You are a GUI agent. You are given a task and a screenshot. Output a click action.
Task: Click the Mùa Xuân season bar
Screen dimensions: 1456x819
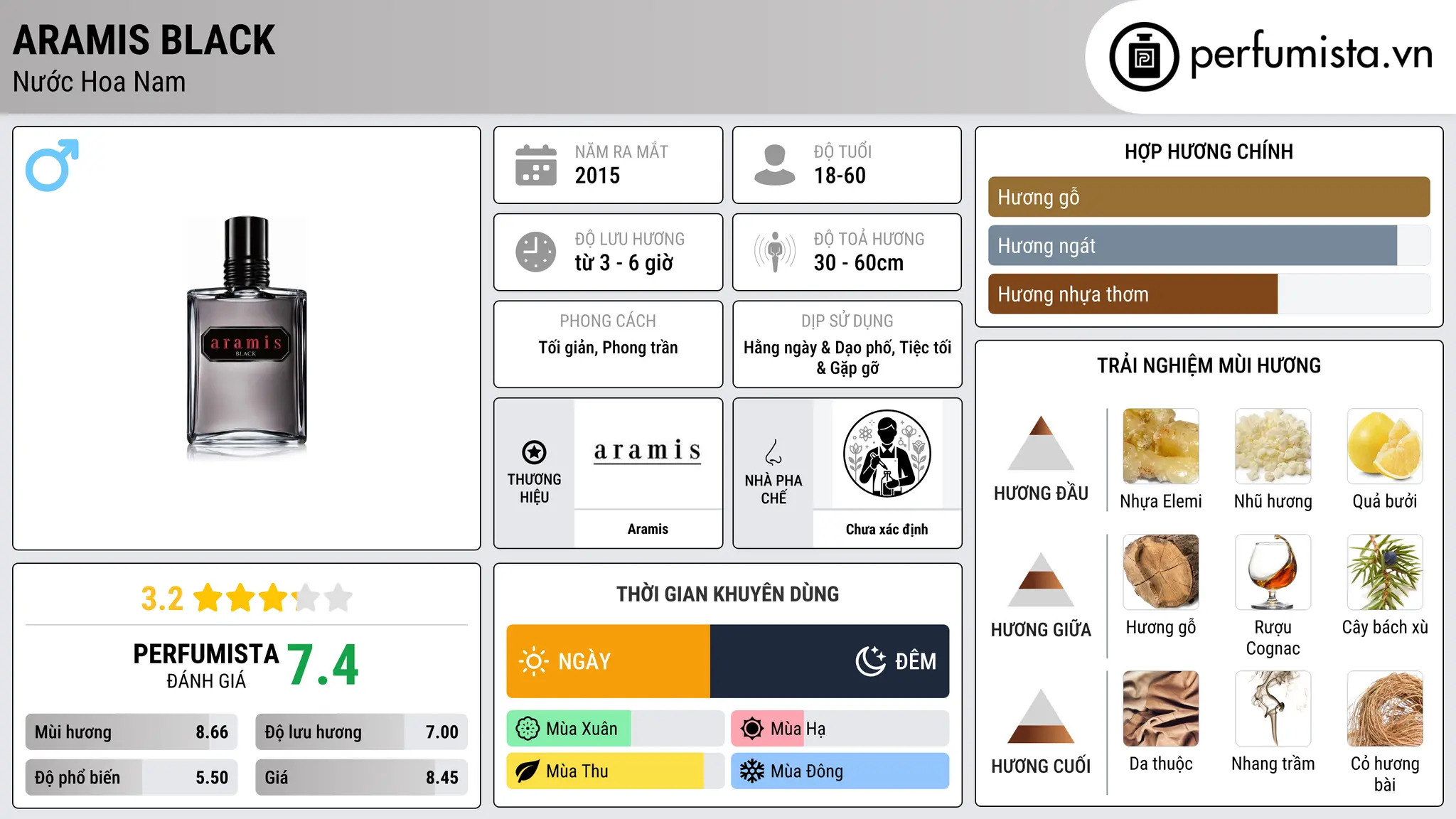615,729
